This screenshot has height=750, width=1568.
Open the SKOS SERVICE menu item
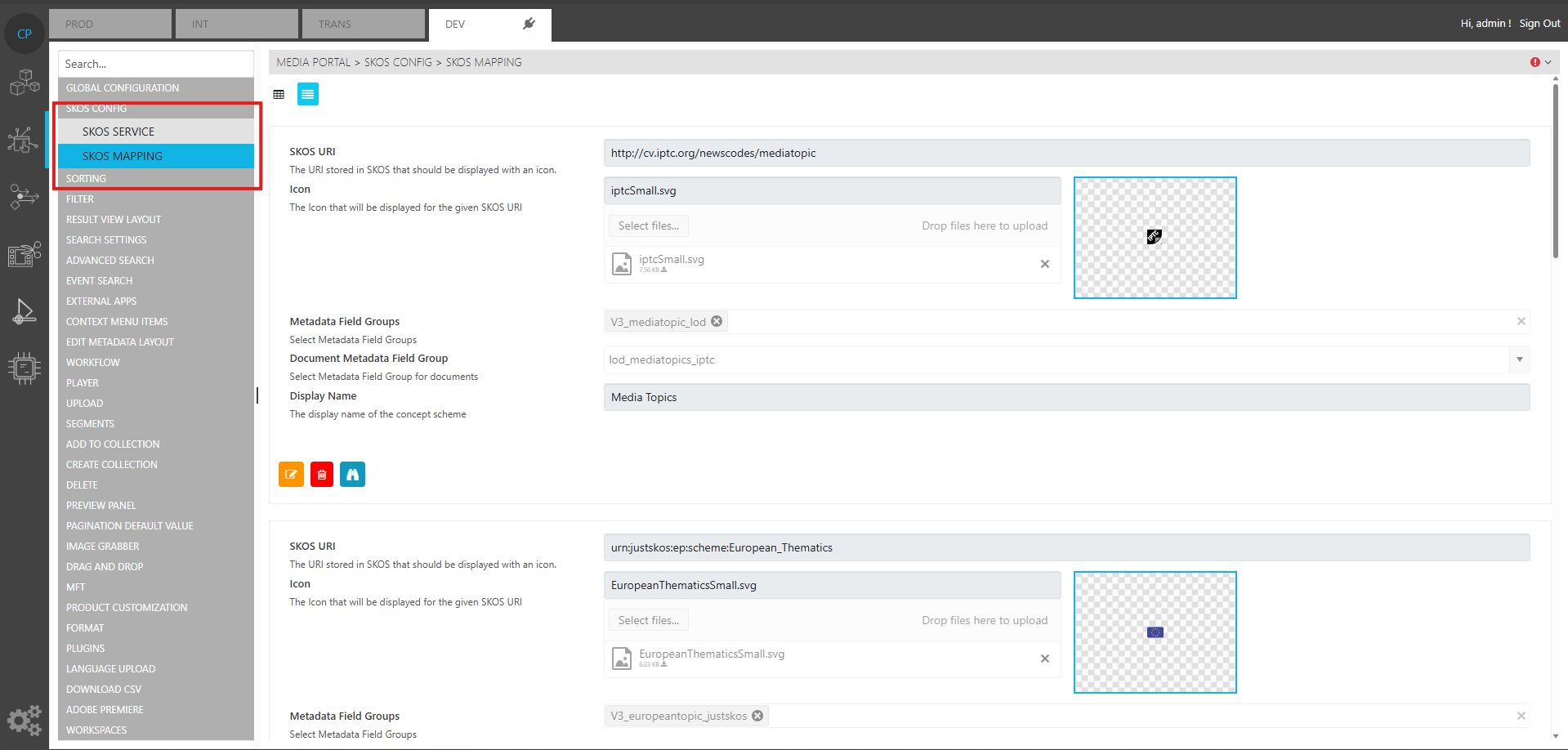(x=118, y=132)
